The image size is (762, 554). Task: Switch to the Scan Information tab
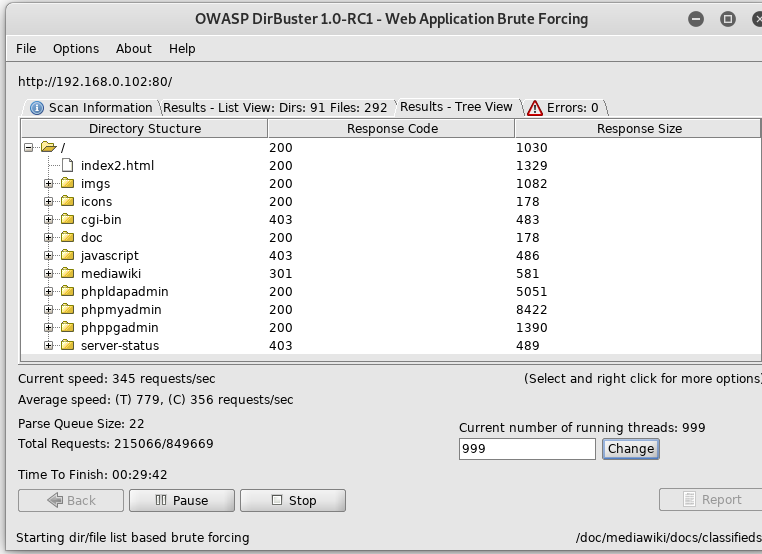click(x=91, y=107)
